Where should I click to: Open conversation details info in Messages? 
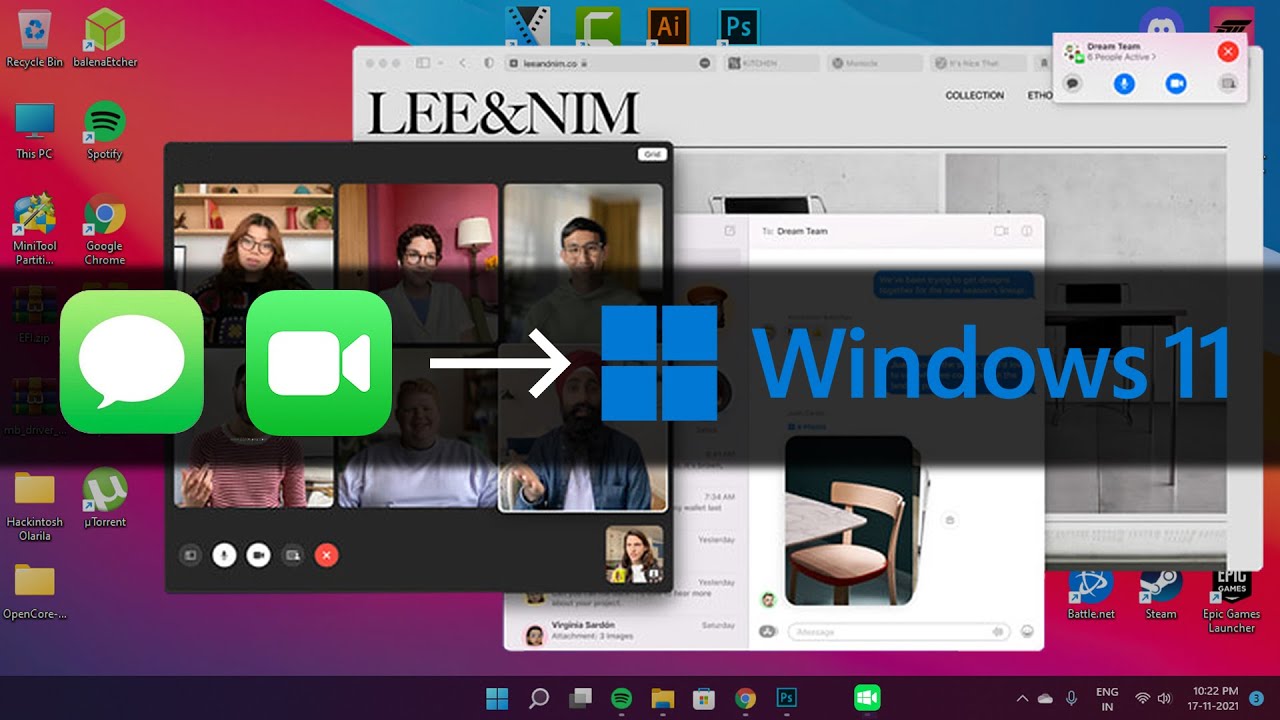(x=1026, y=231)
